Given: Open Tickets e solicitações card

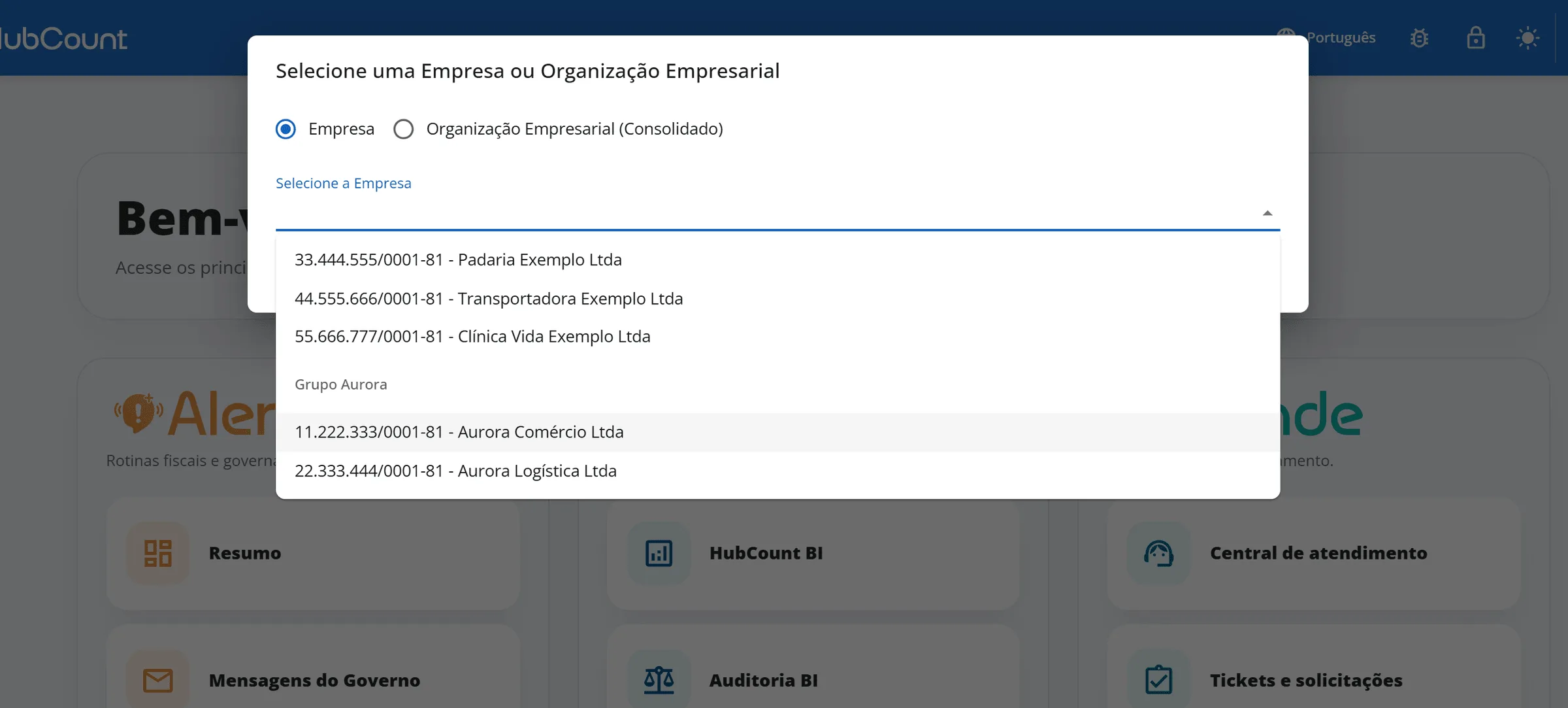Looking at the screenshot, I should pos(1314,667).
